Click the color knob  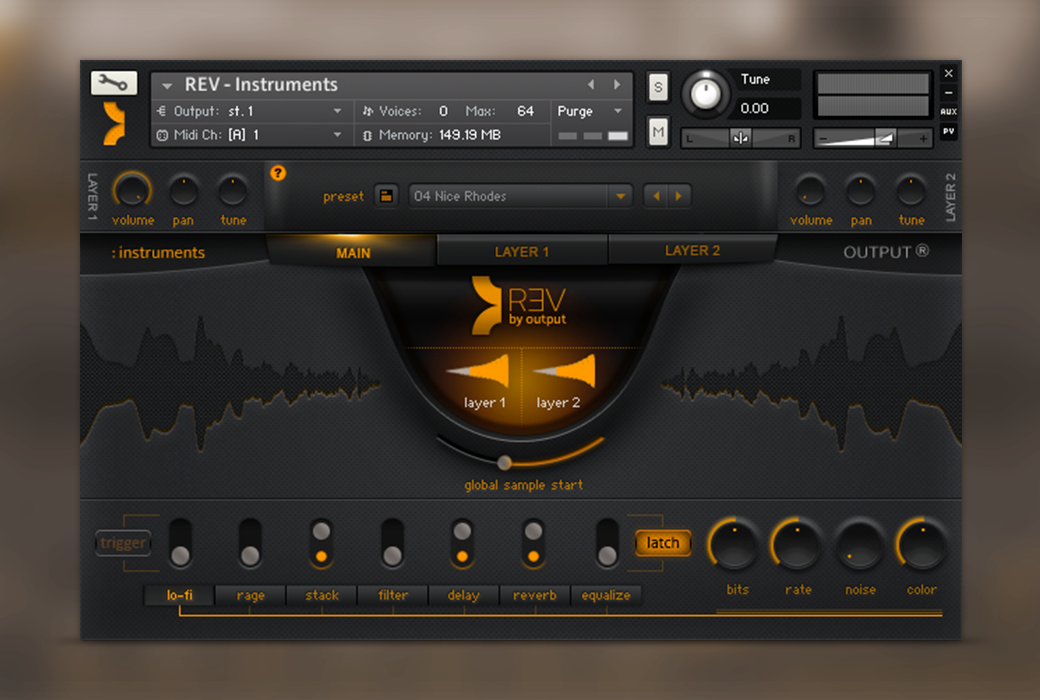[x=921, y=545]
